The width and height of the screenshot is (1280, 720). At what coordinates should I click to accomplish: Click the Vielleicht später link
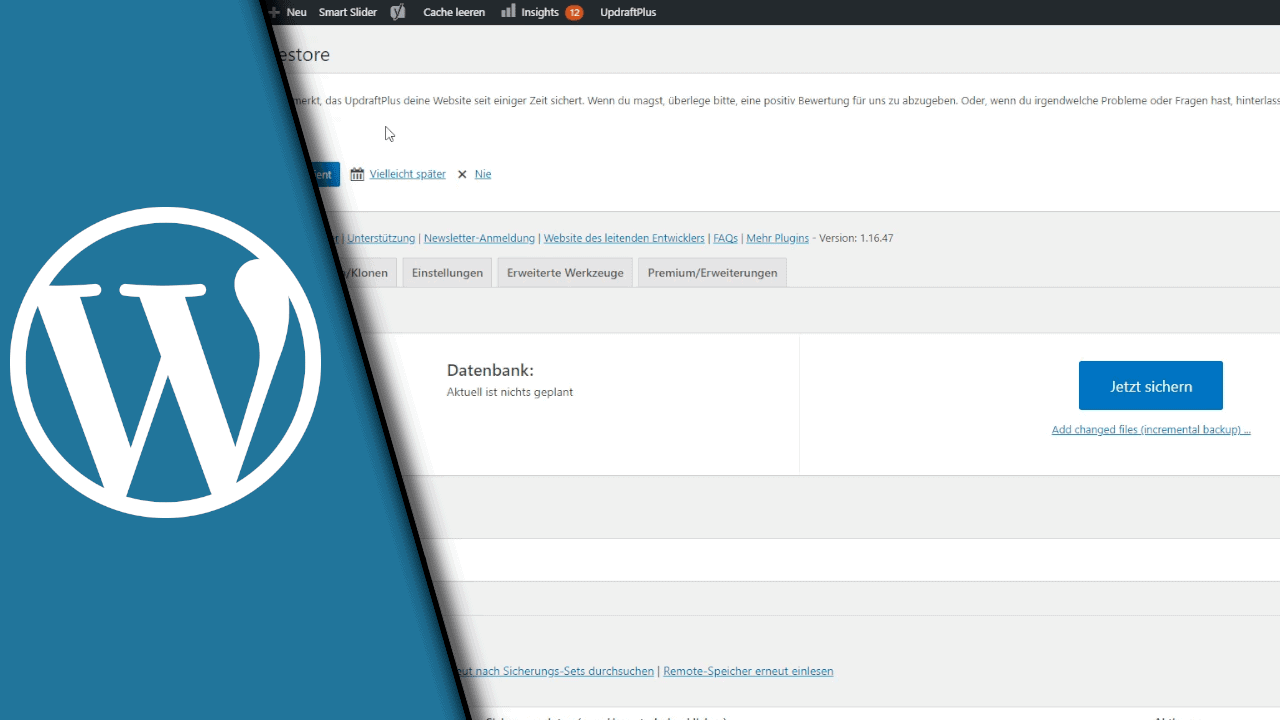coord(407,174)
